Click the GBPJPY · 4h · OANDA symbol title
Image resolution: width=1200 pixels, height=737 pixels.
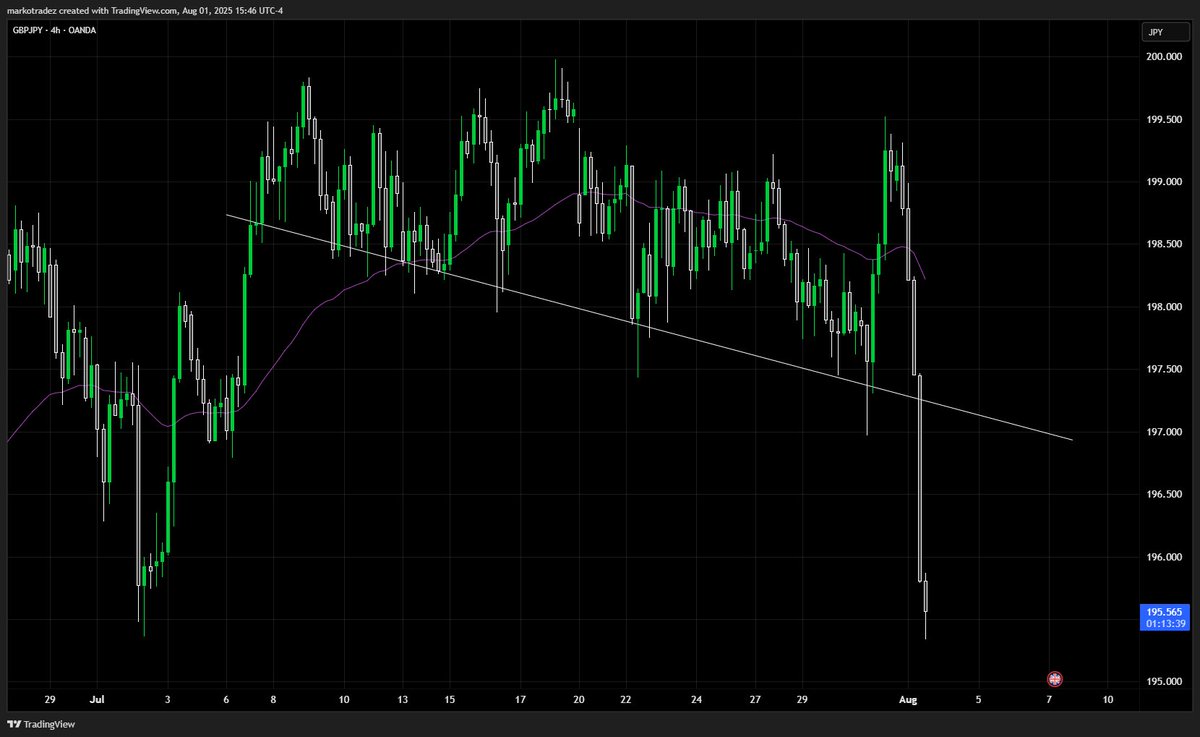tap(54, 32)
